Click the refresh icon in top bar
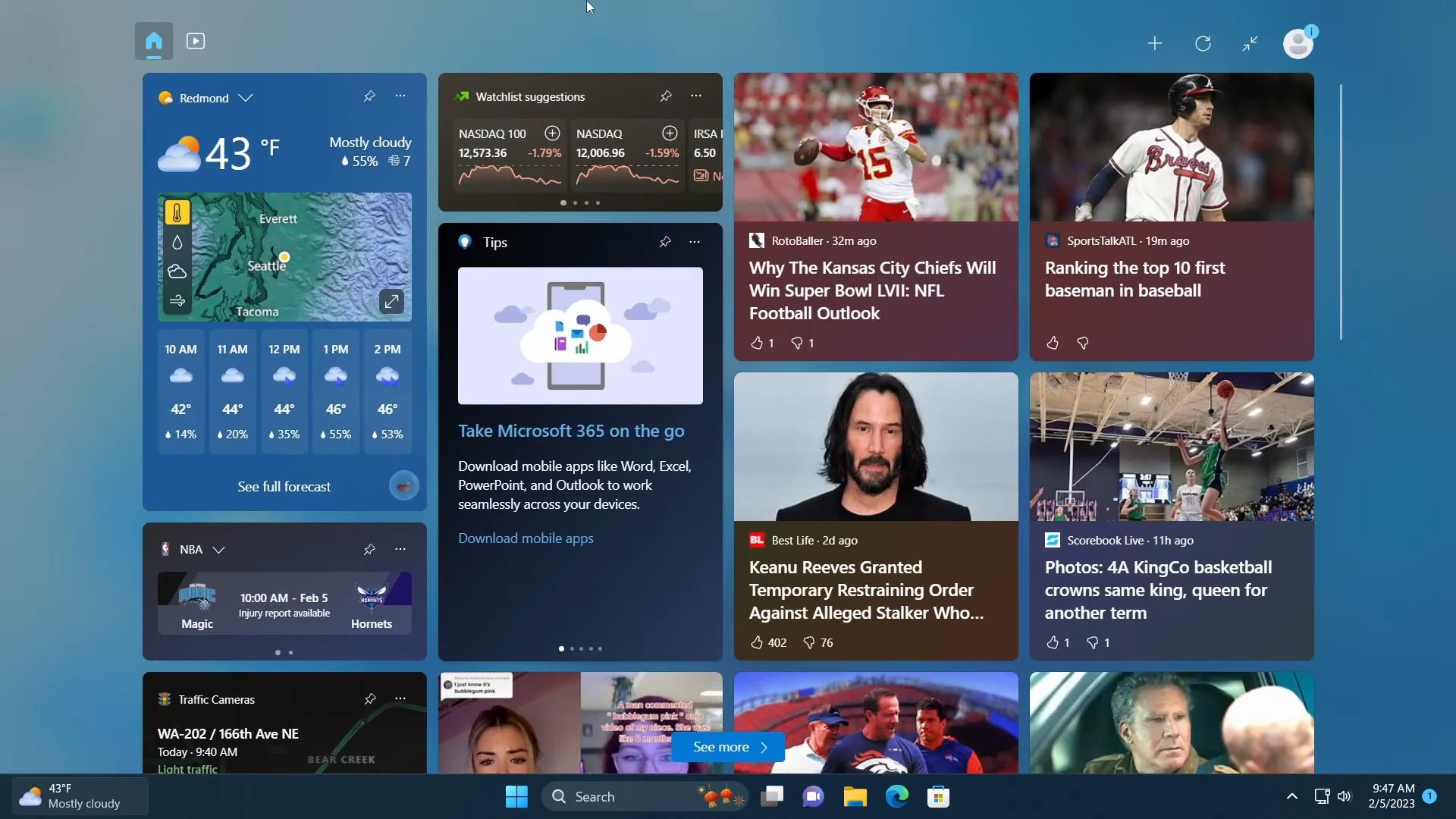 pos(1203,43)
